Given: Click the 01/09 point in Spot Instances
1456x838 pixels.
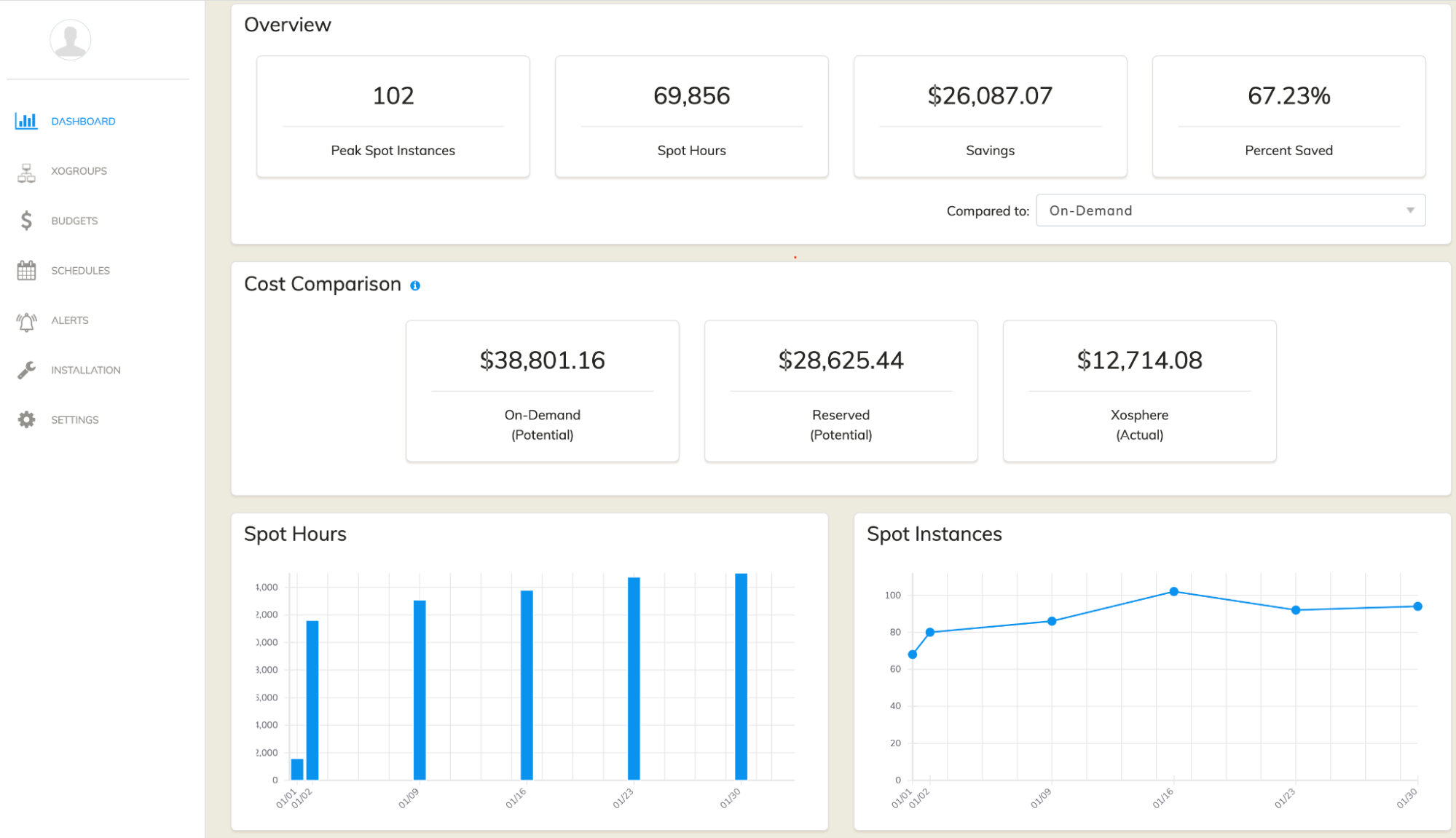Looking at the screenshot, I should (1052, 621).
